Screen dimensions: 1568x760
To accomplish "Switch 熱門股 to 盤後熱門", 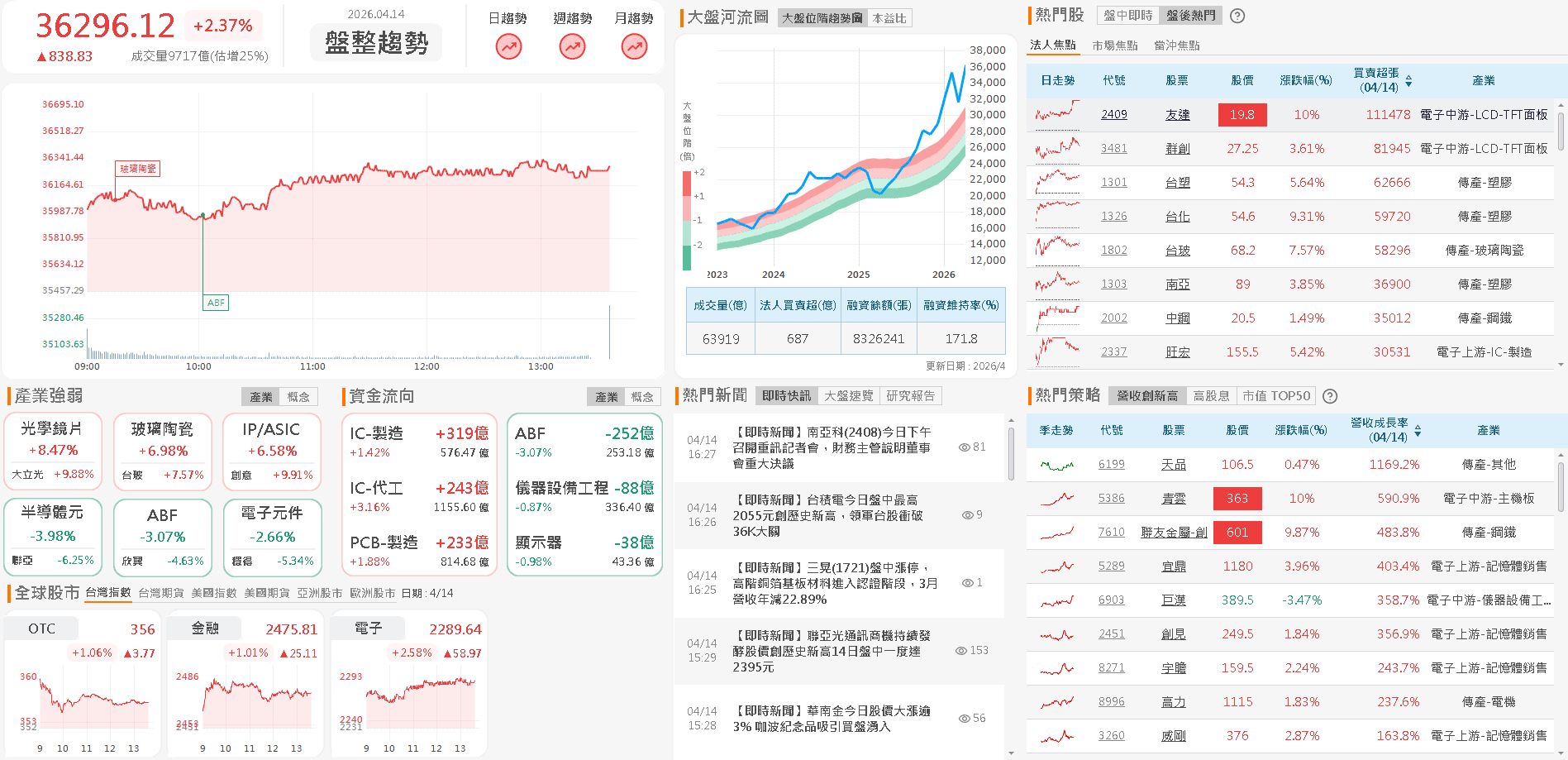I will click(1190, 16).
